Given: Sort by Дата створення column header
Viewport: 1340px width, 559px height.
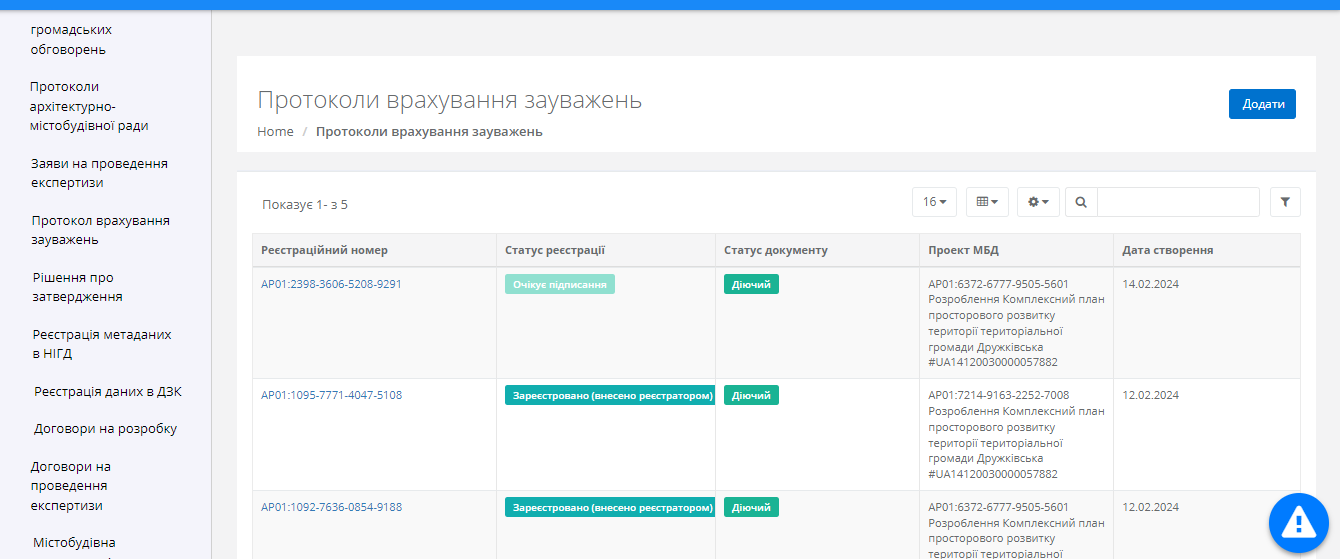Looking at the screenshot, I should click(x=1168, y=250).
